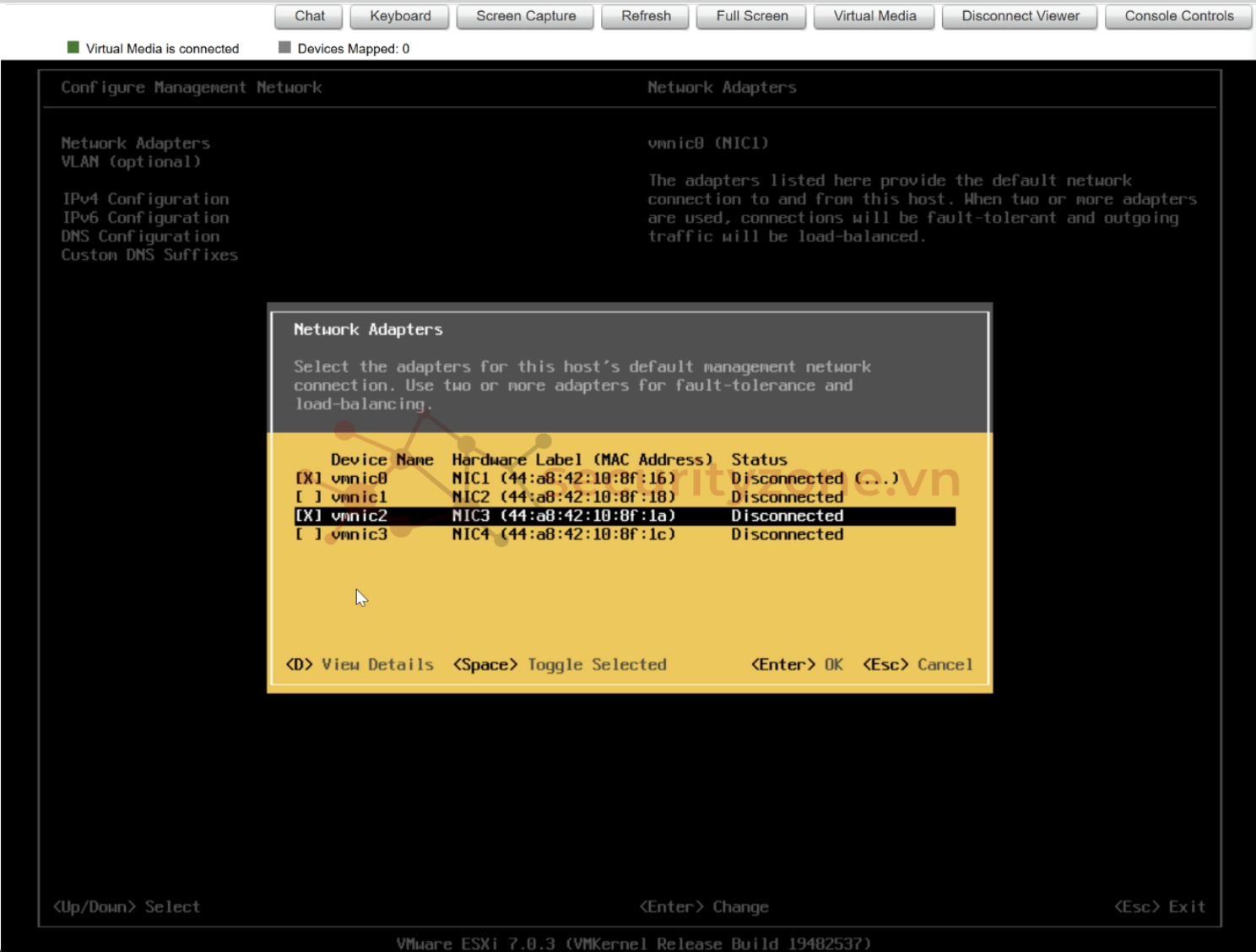Click the <Enter> Change hint at bottom

704,907
